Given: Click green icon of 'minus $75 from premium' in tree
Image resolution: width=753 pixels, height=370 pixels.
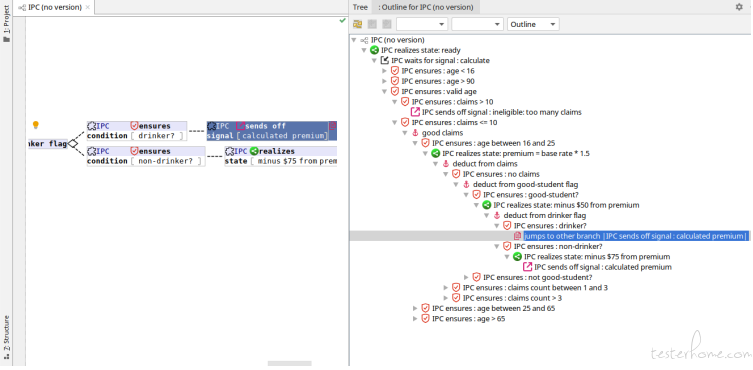Looking at the screenshot, I should (x=517, y=257).
